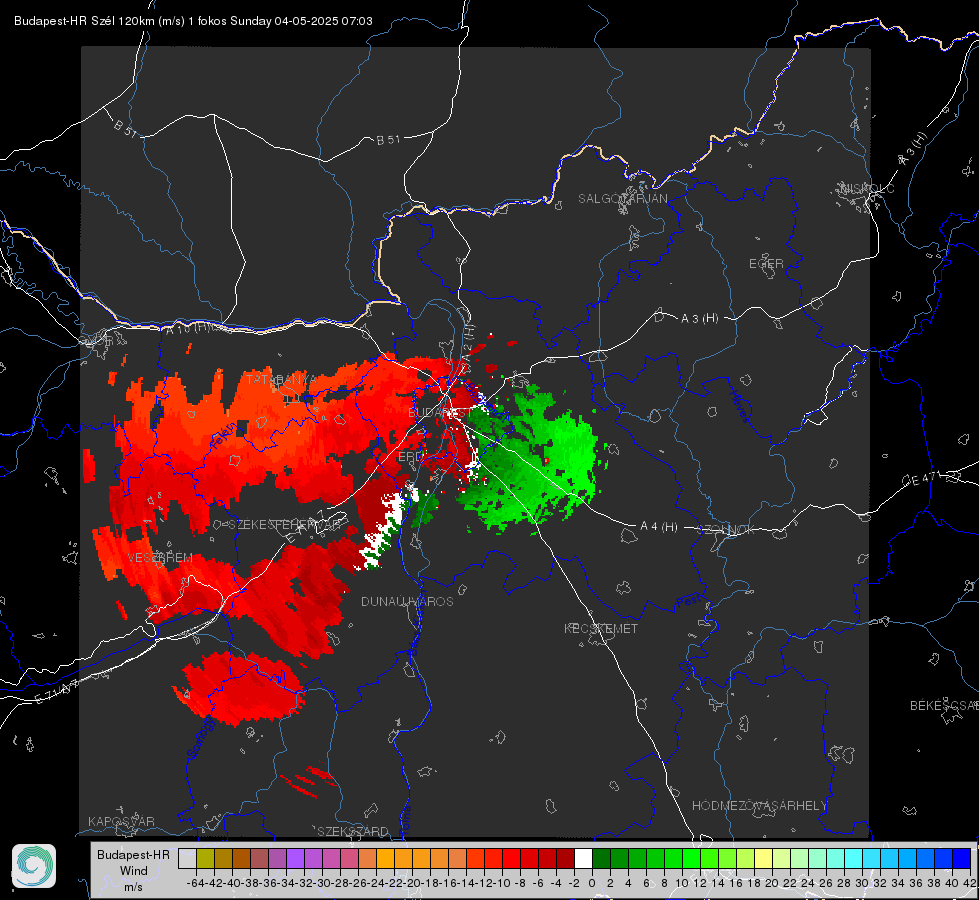Screen dimensions: 979x900
Task: Click the 'A 4 (H)' road label
Action: point(659,527)
